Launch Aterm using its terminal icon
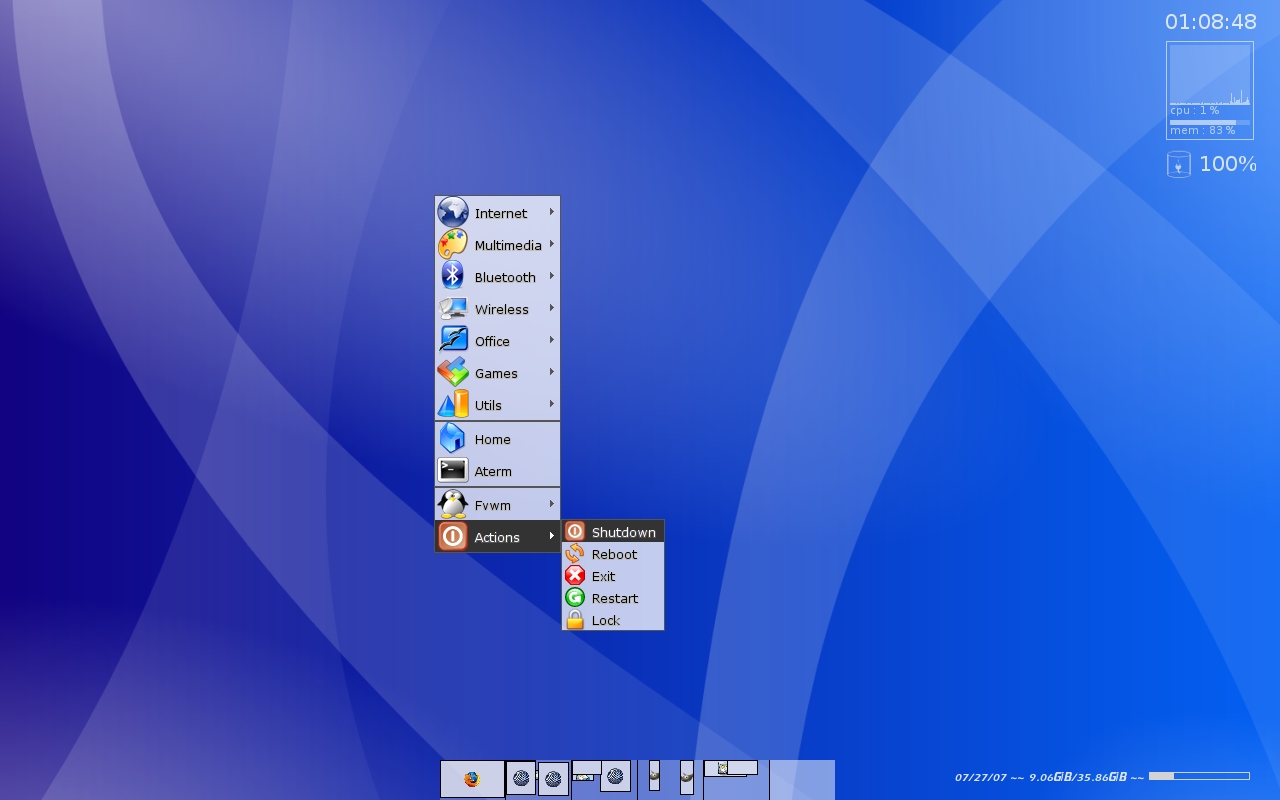1280x800 pixels. tap(453, 471)
